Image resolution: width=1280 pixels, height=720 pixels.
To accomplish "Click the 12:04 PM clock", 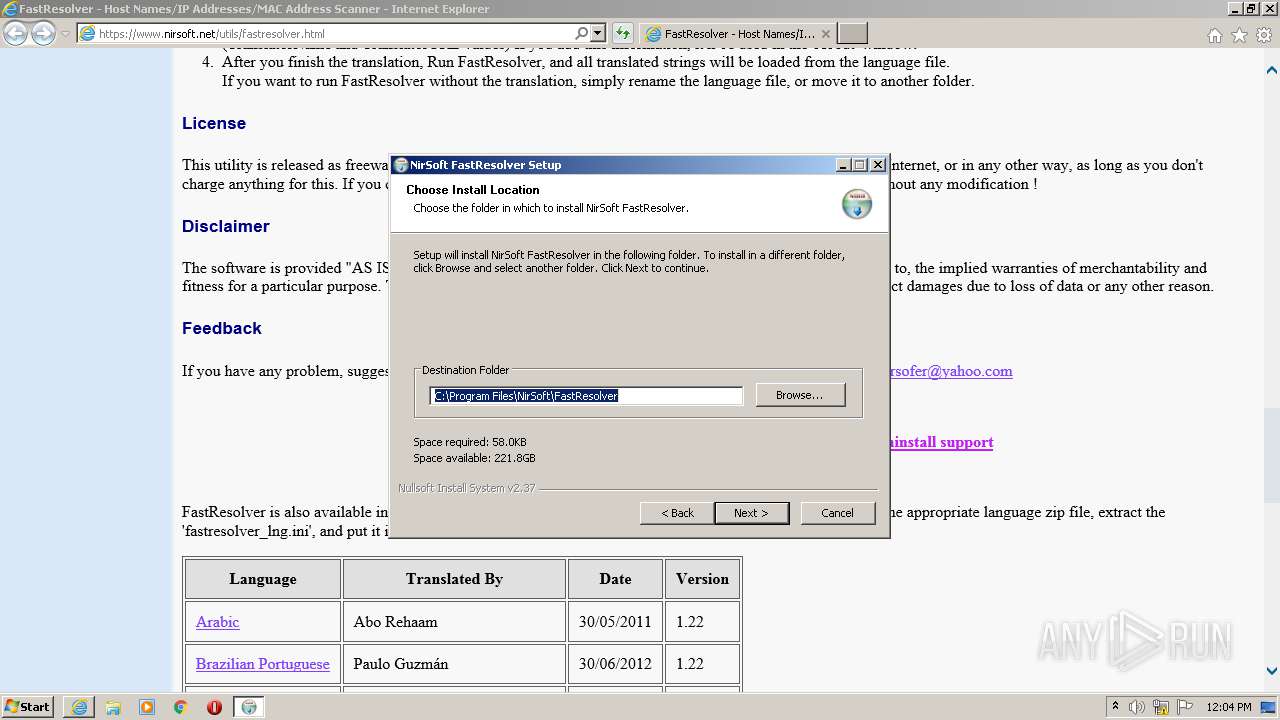I will click(1229, 707).
